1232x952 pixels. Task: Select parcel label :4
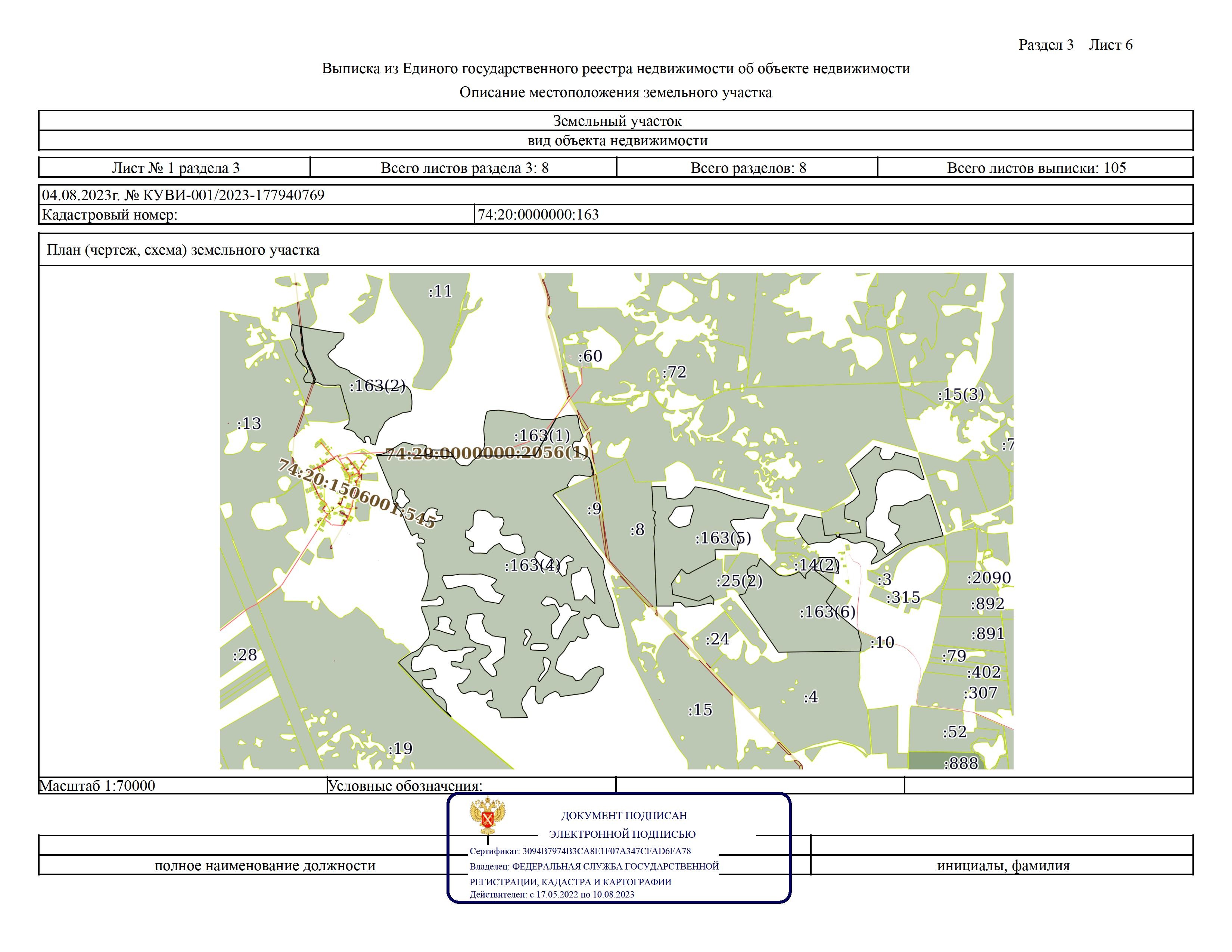pos(811,697)
